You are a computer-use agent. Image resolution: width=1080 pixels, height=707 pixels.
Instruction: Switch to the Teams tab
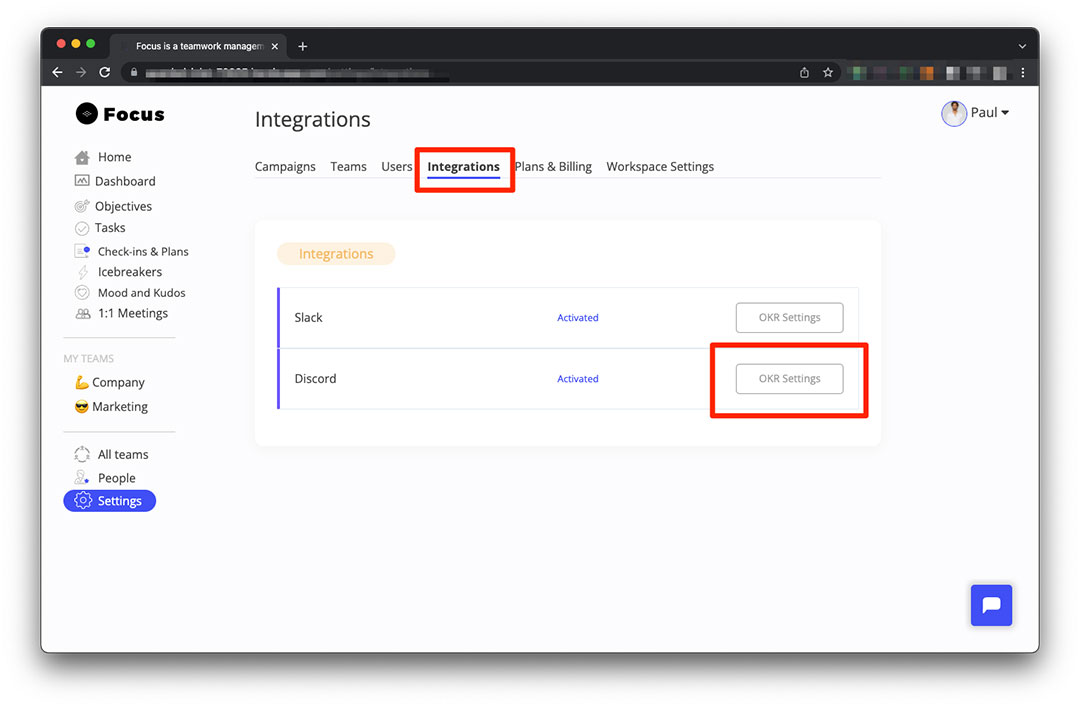(x=349, y=167)
